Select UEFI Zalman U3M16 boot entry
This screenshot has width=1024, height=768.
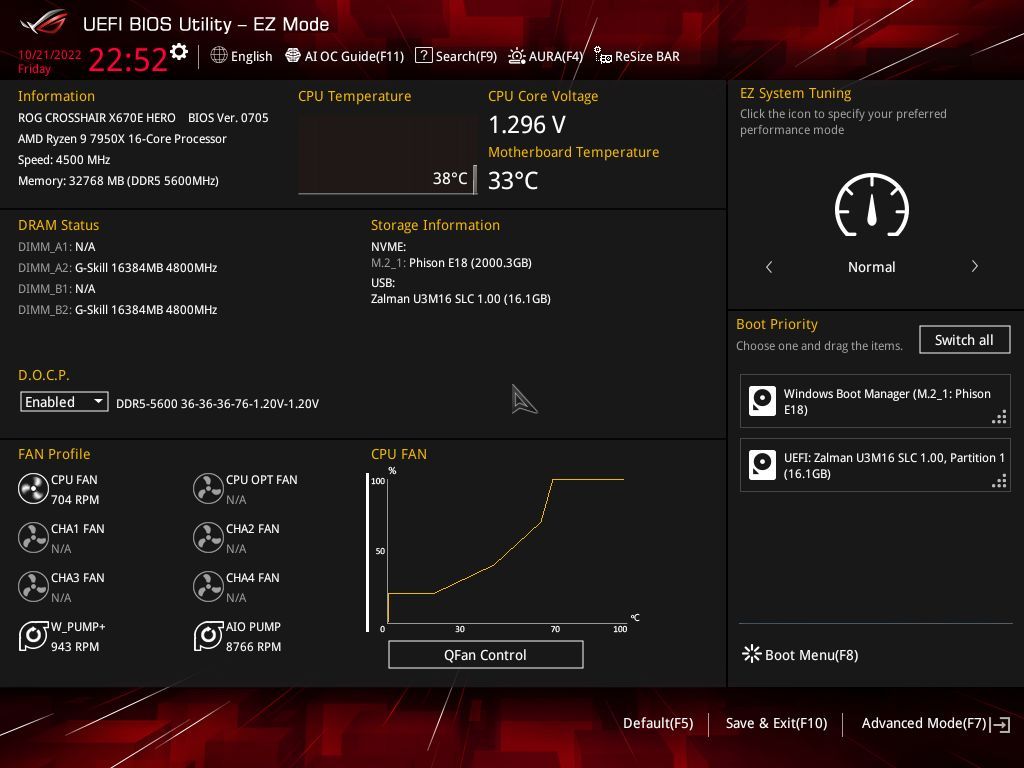point(875,465)
